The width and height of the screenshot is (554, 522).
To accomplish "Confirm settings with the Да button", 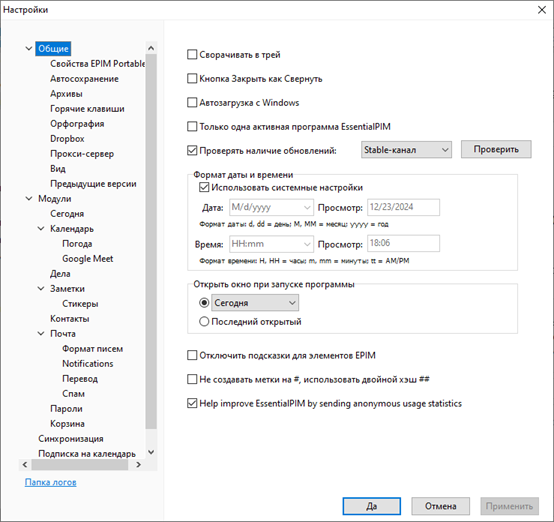I will click(371, 506).
